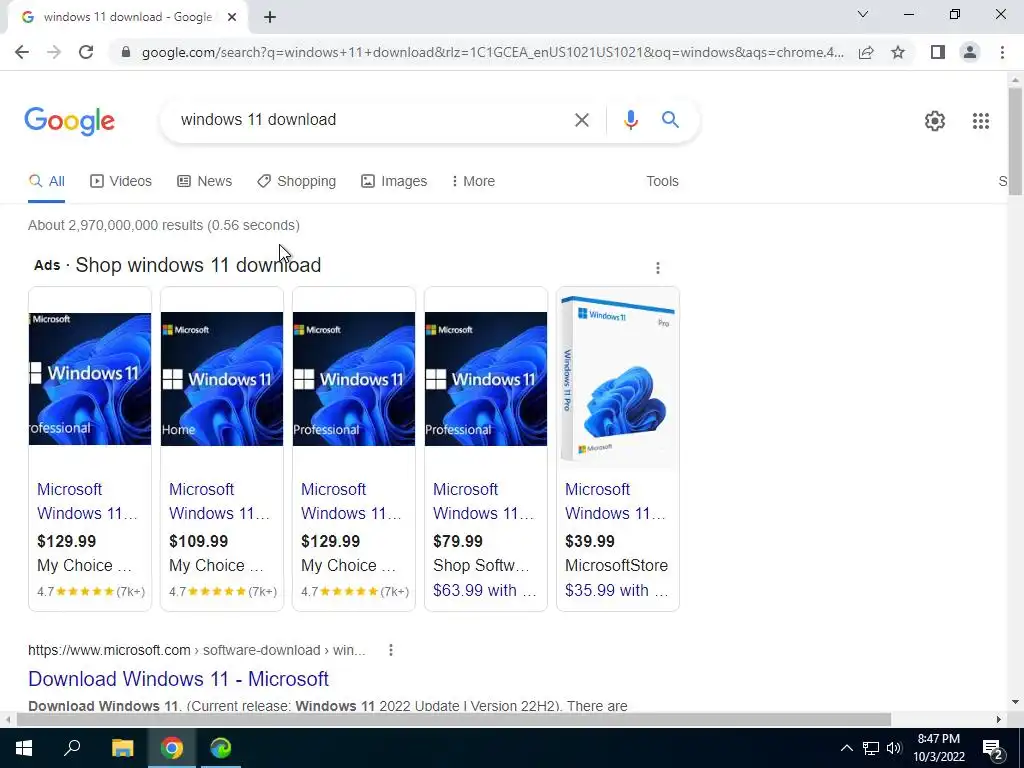Close the windows 11 download tab
The image size is (1024, 768).
pos(232,18)
